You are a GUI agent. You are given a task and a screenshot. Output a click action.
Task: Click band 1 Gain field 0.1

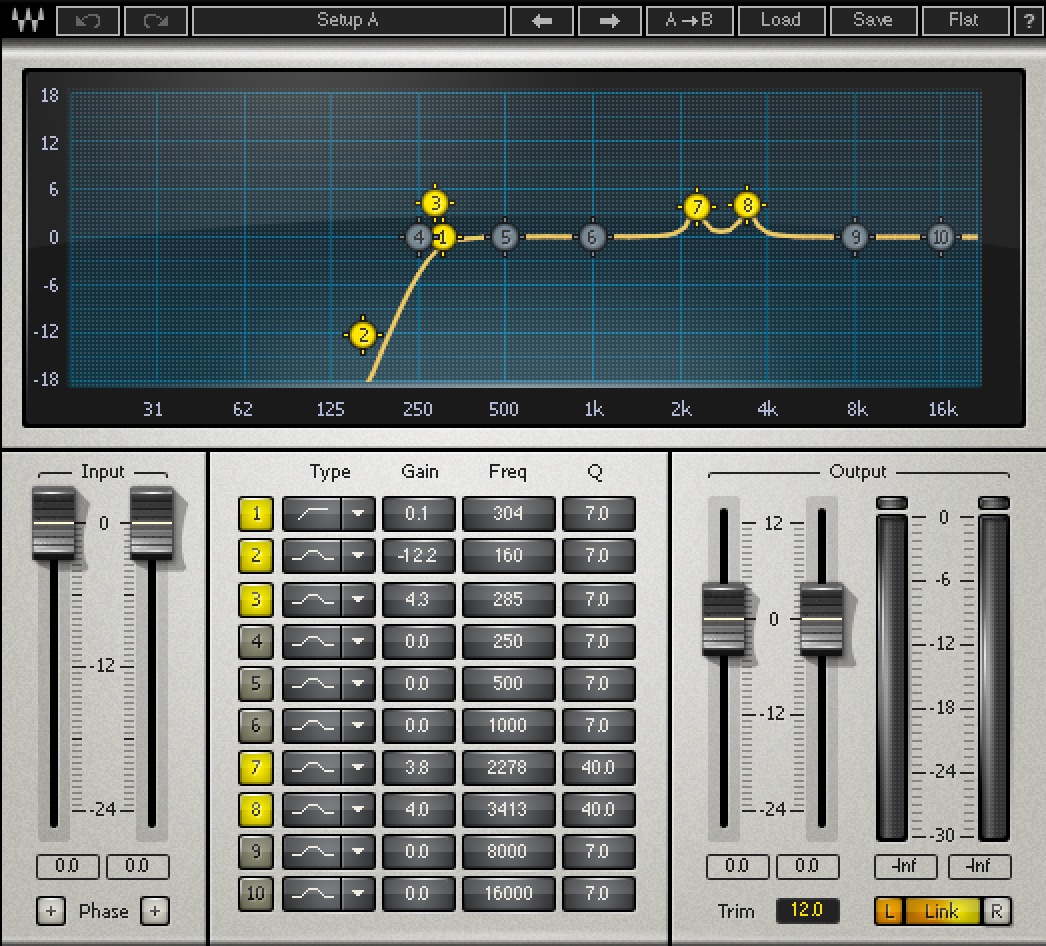(418, 514)
